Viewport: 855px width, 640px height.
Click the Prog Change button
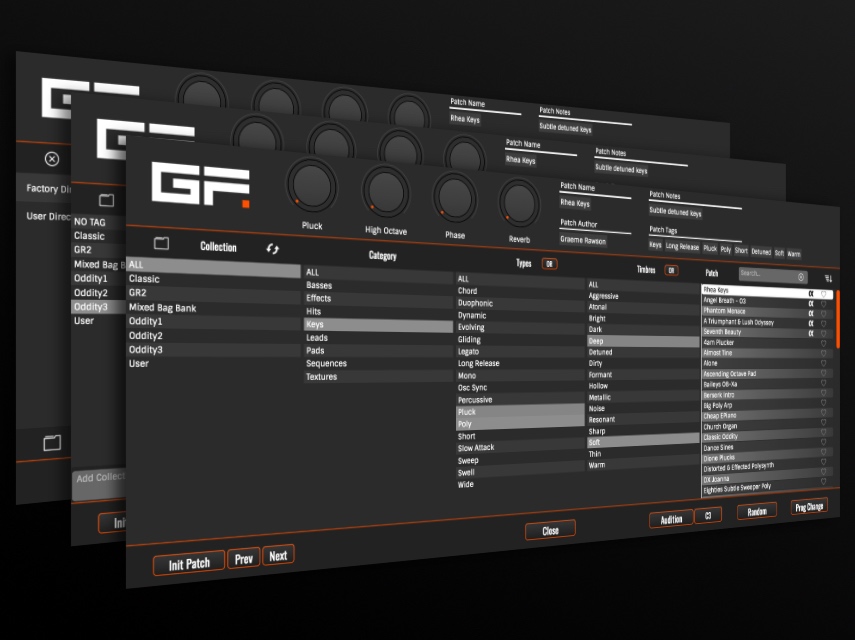coord(811,507)
